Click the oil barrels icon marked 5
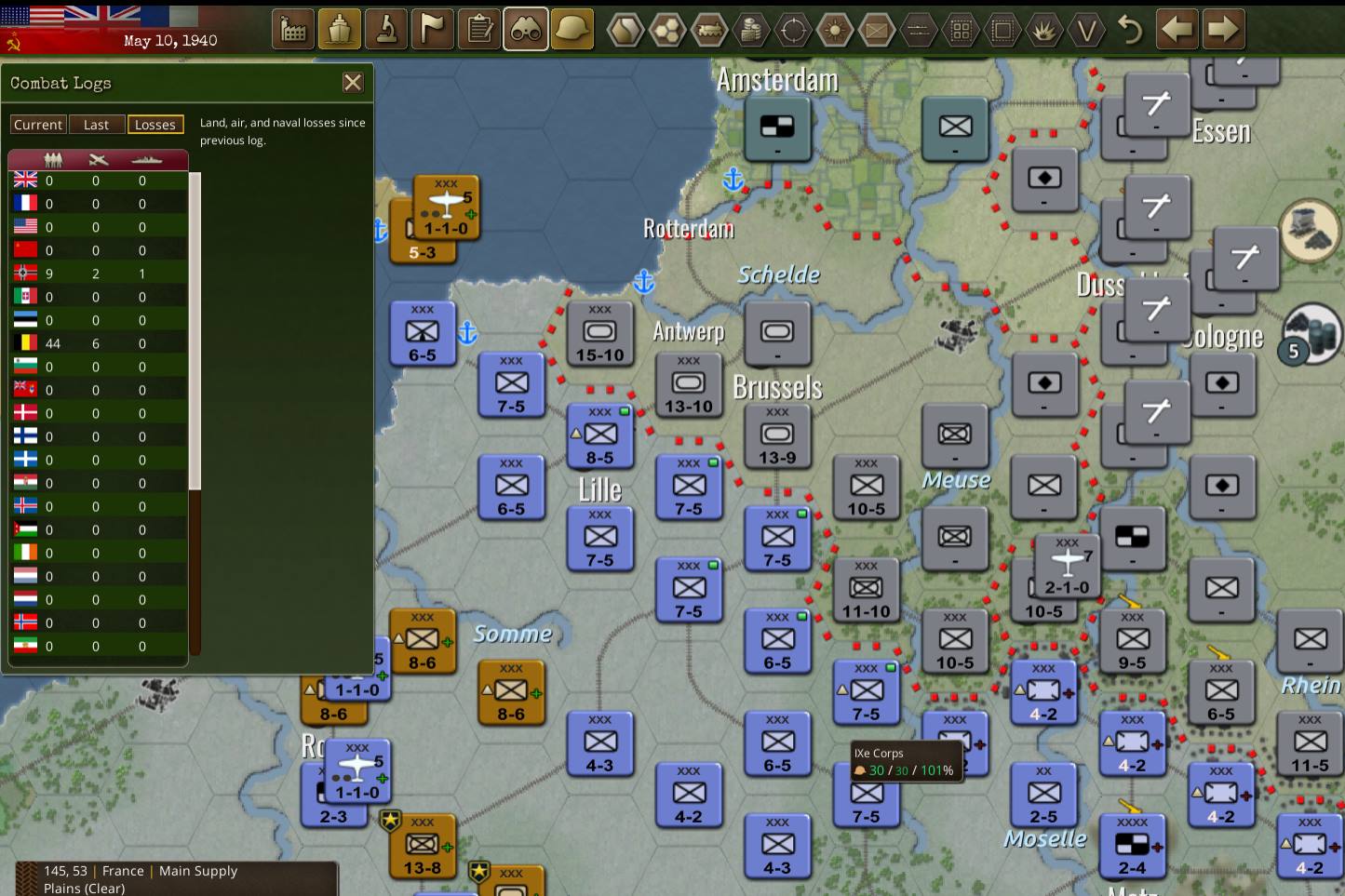The image size is (1345, 896). [1311, 332]
